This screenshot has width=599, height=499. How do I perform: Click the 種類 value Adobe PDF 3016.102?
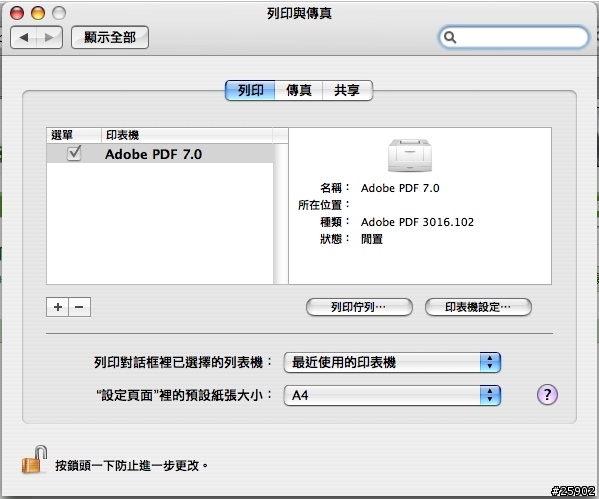[x=417, y=222]
